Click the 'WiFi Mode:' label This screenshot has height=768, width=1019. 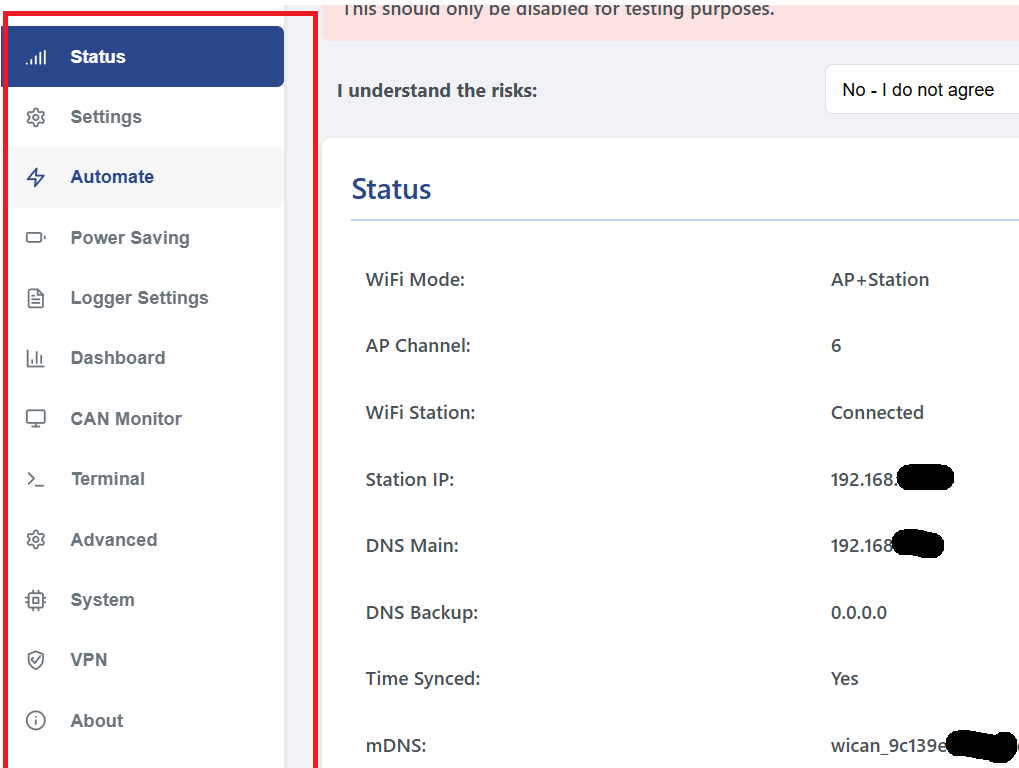point(415,279)
